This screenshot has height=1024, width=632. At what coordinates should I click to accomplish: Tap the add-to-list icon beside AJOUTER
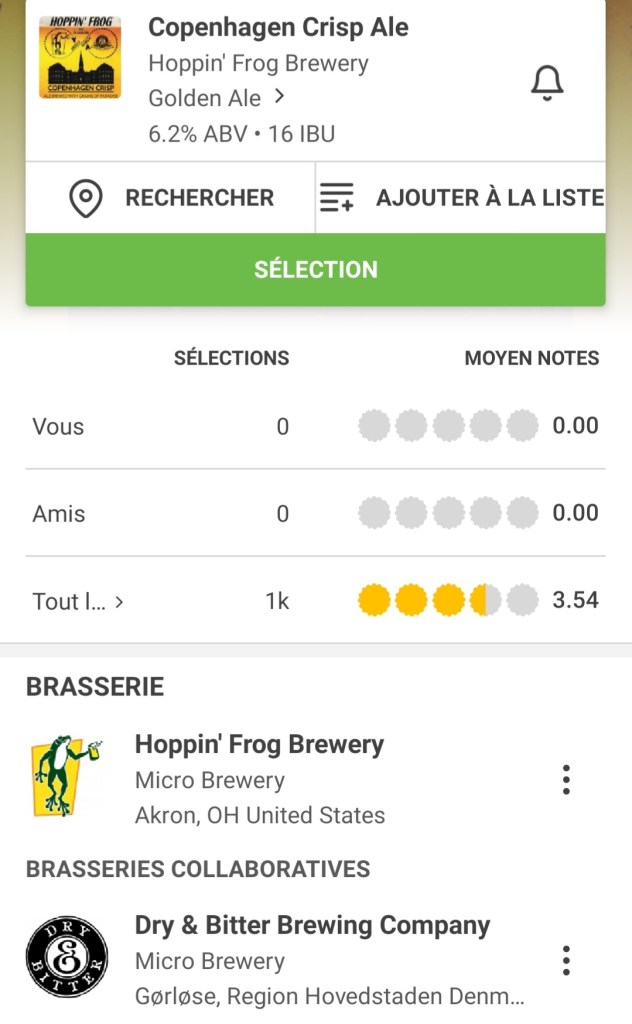coord(336,198)
